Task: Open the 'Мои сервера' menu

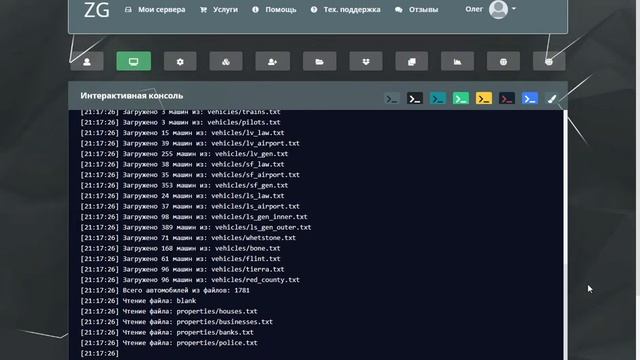Action: coord(155,9)
